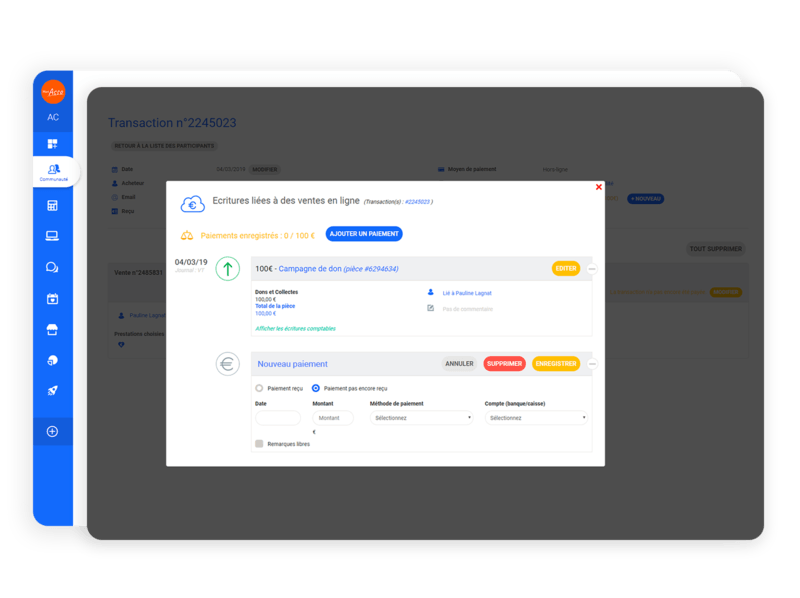This screenshot has height=598, width=800.
Task: Open the Compte (banque/caisse) dropdown
Action: (536, 418)
